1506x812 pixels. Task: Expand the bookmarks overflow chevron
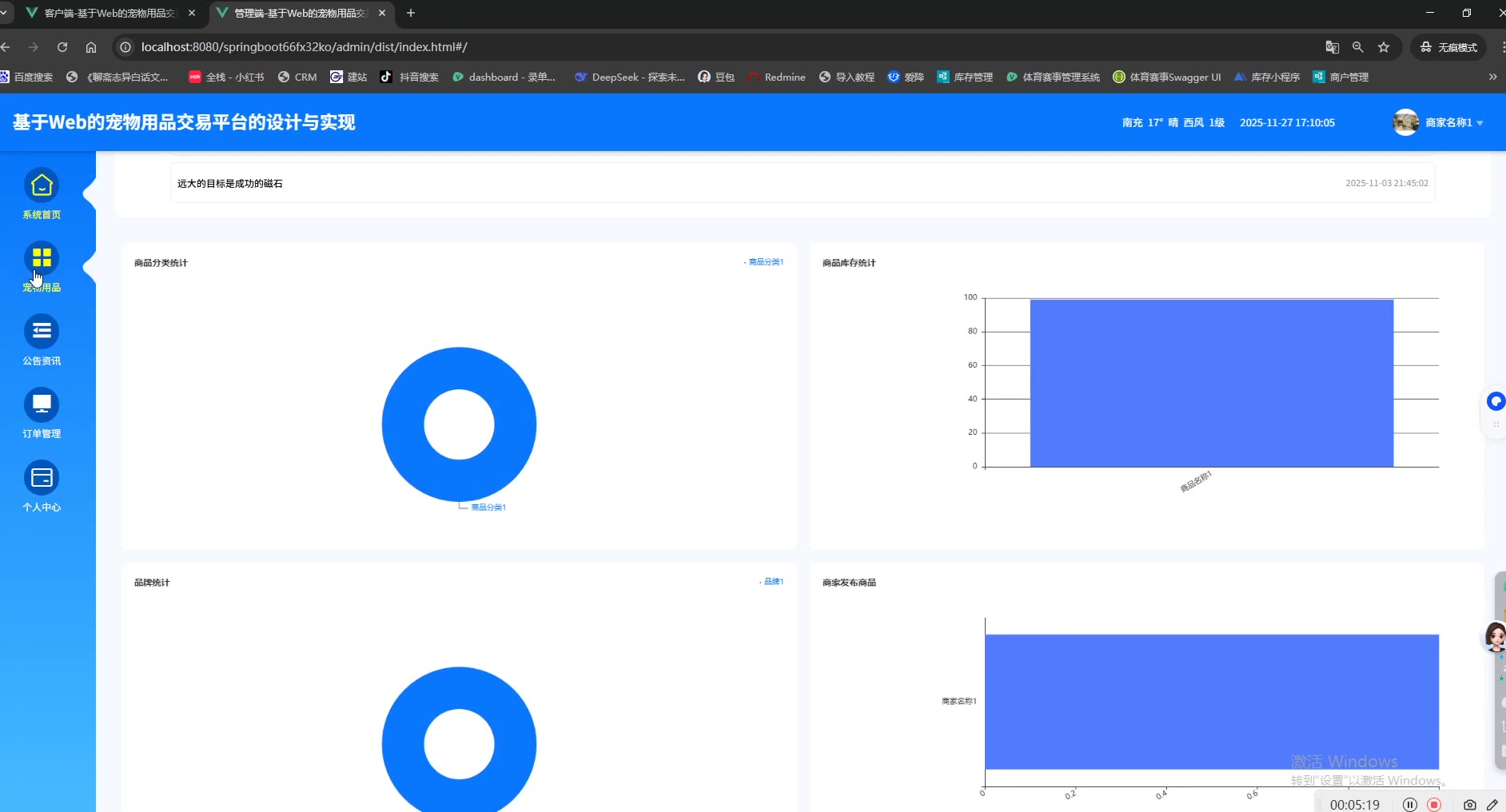(x=1492, y=77)
